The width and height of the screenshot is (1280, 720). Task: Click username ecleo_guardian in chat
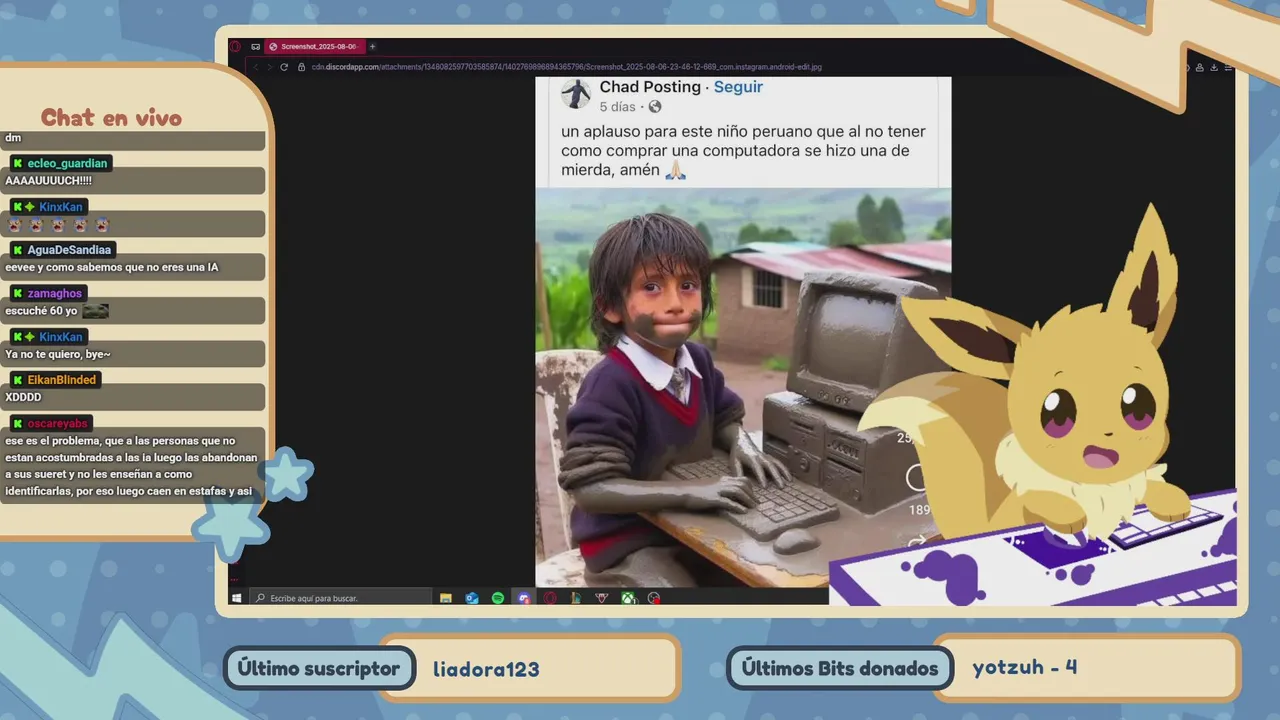(x=67, y=163)
